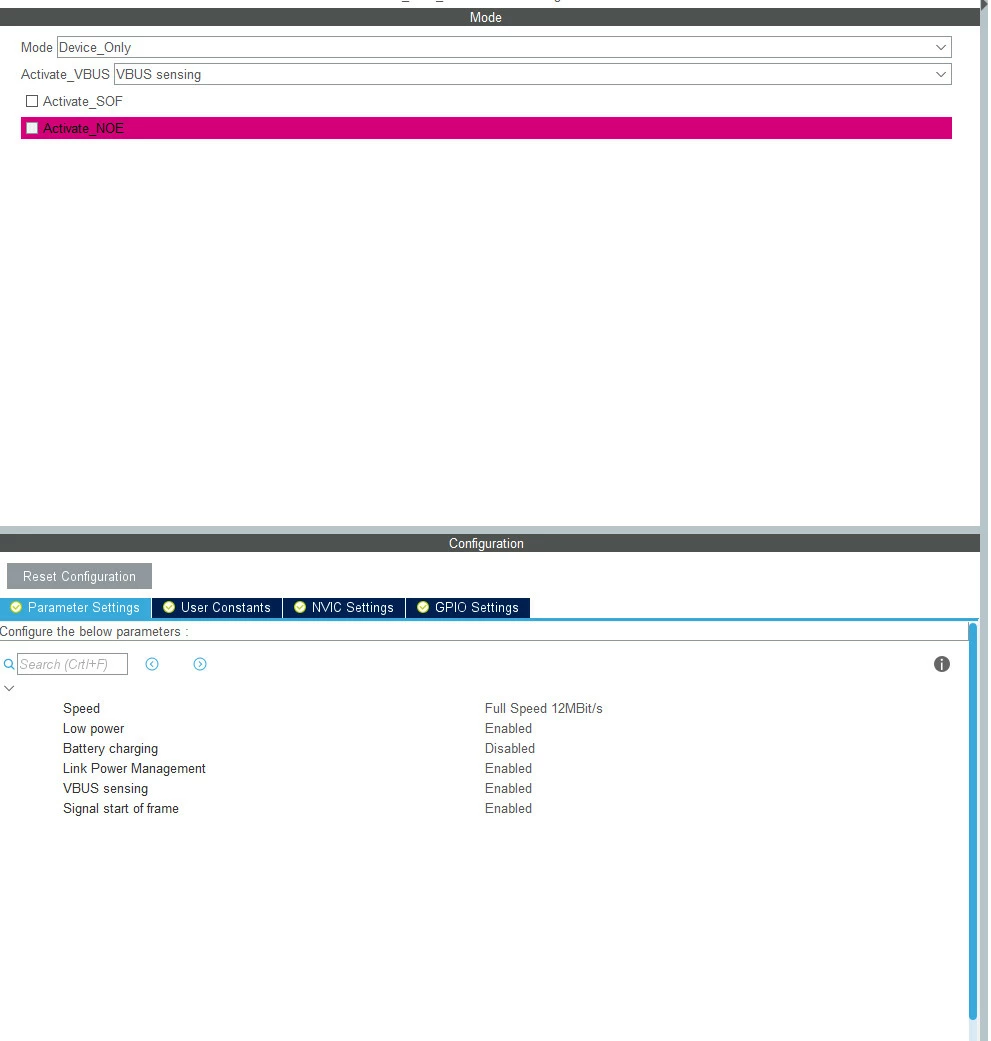Open the User Constants tab
Viewport: 991px width, 1041px height.
click(x=217, y=607)
